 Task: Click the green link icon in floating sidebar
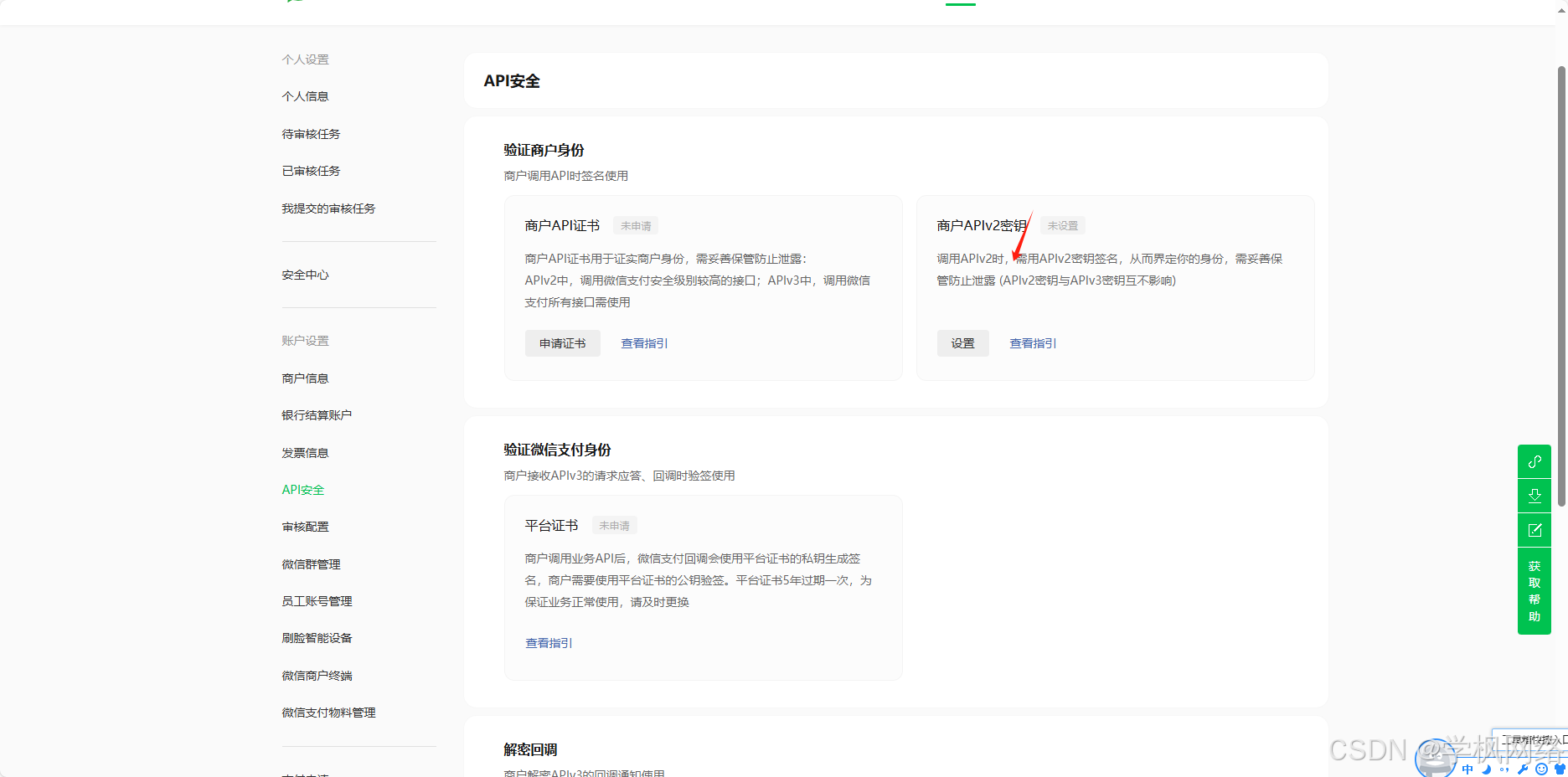1534,461
